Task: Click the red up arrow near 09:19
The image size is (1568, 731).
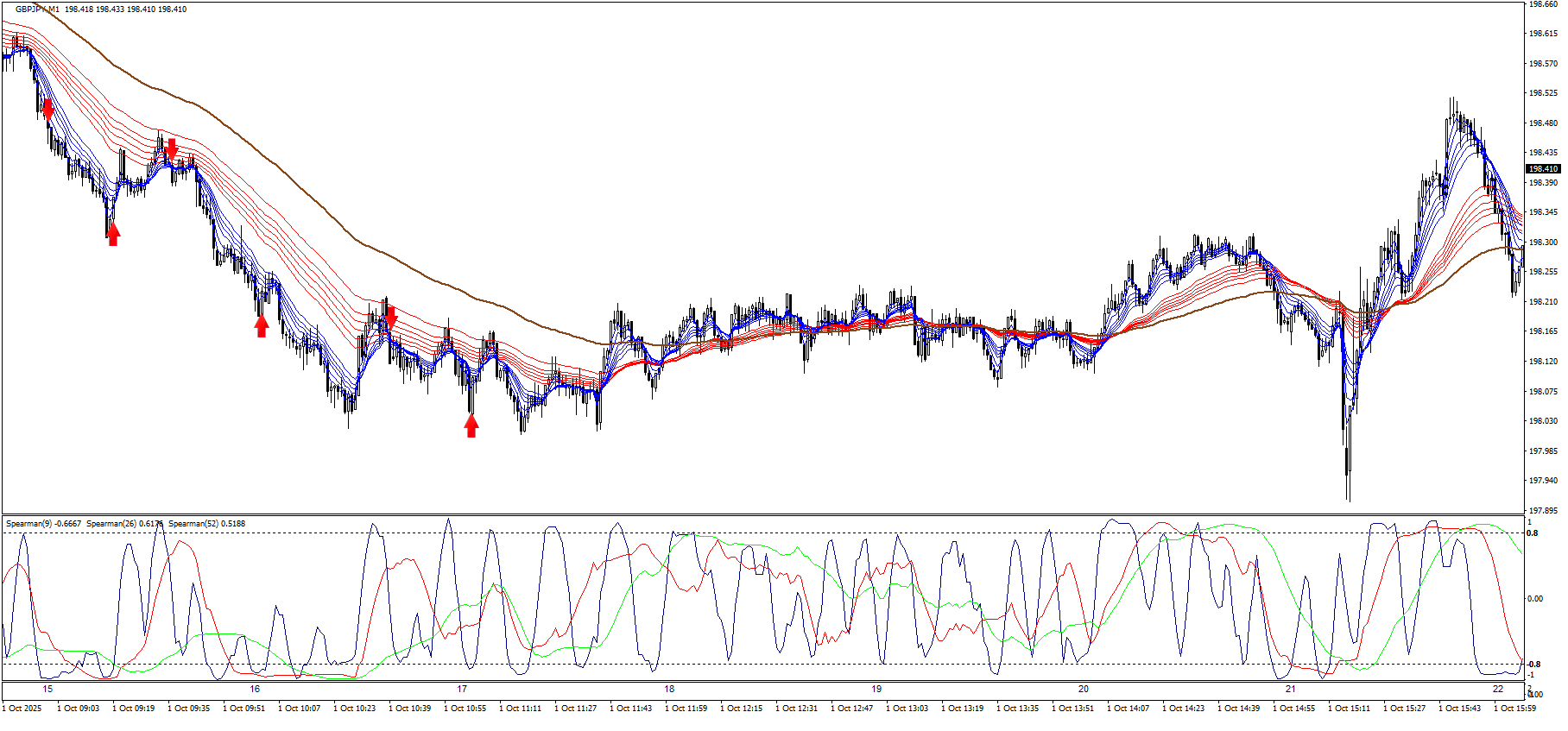Action: tap(113, 234)
